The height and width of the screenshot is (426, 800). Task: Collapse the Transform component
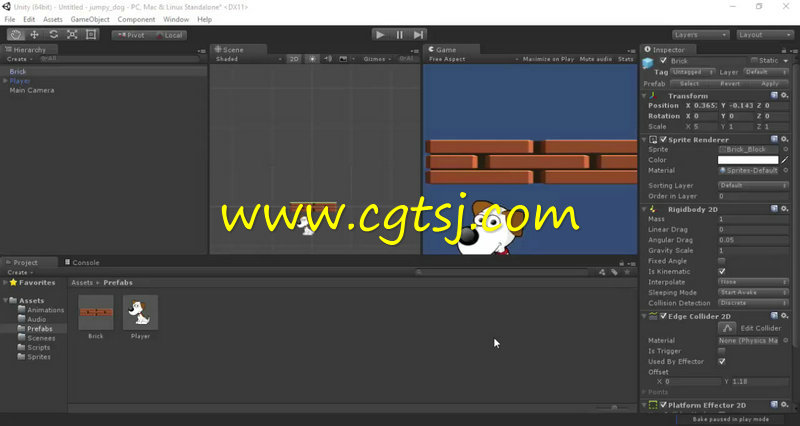click(644, 95)
